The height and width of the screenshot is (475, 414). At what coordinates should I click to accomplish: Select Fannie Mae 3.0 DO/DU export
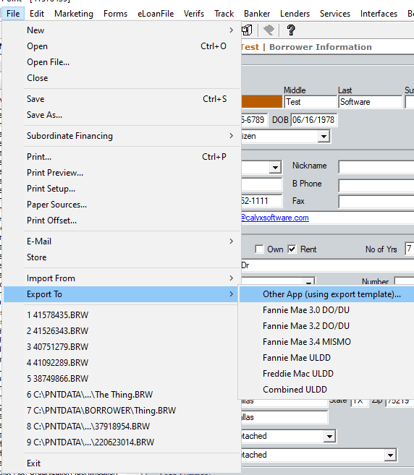pos(326,310)
